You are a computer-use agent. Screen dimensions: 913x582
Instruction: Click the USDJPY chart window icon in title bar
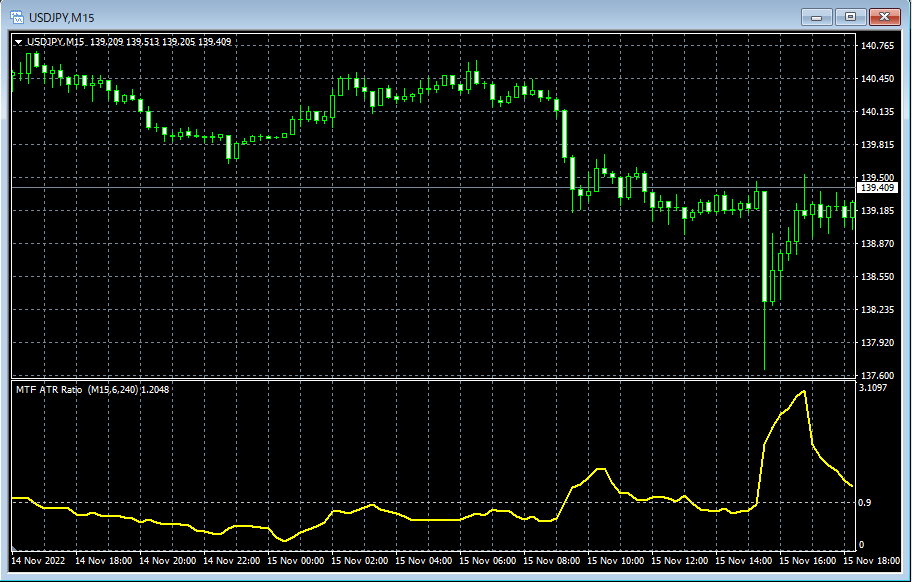click(x=17, y=17)
